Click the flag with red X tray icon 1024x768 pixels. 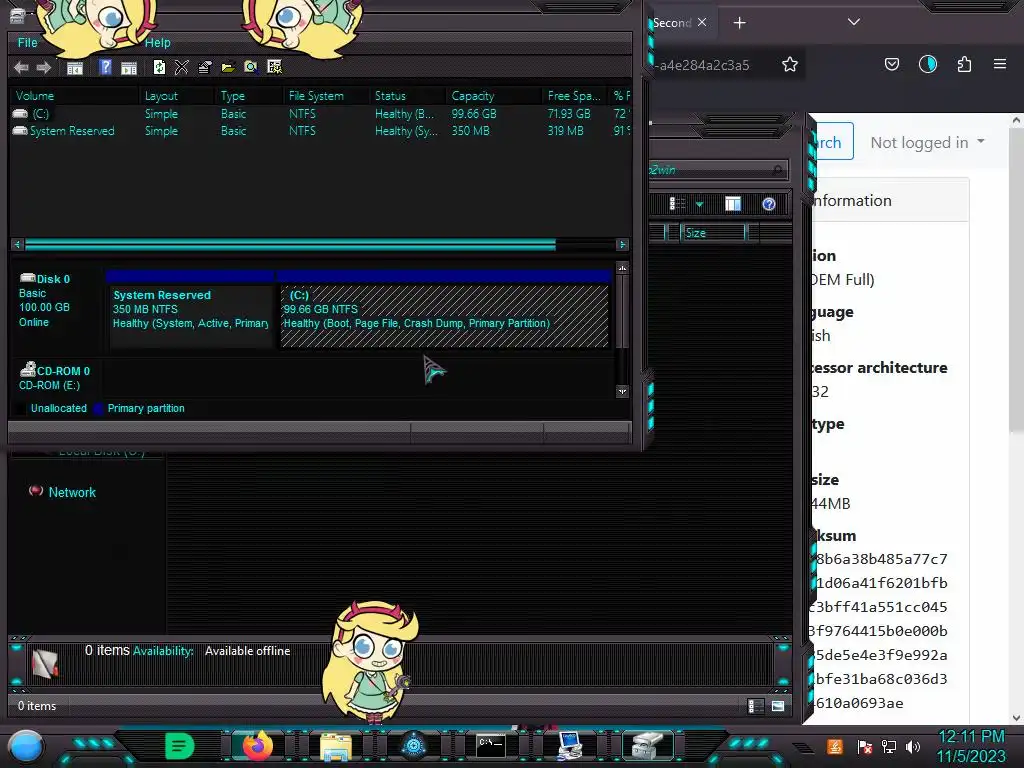865,746
